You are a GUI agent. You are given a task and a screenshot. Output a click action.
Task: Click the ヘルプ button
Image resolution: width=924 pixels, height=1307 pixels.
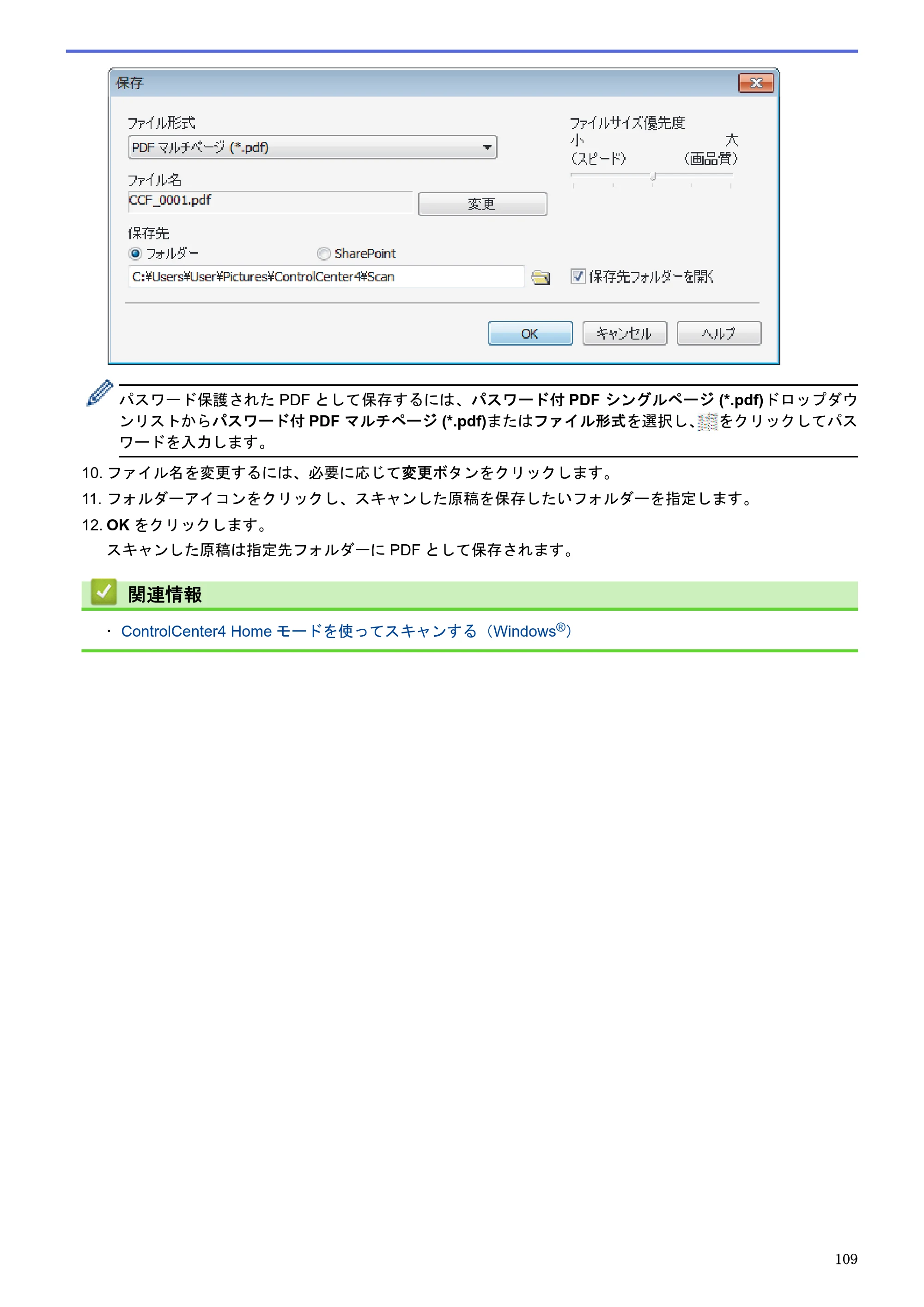[718, 334]
